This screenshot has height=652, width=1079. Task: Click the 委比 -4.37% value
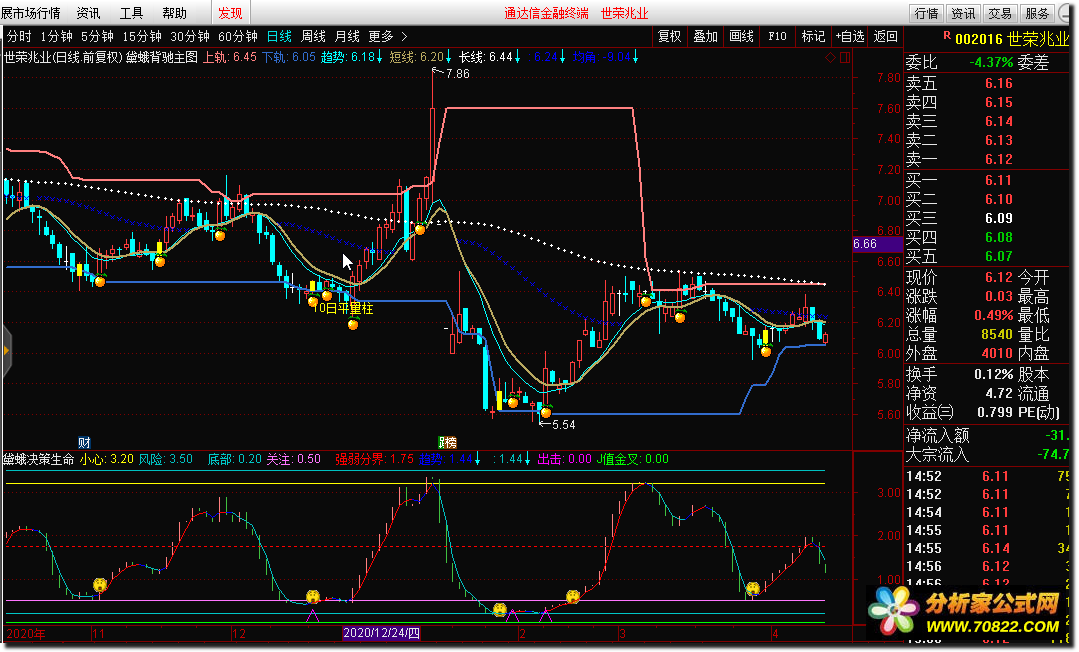[992, 63]
